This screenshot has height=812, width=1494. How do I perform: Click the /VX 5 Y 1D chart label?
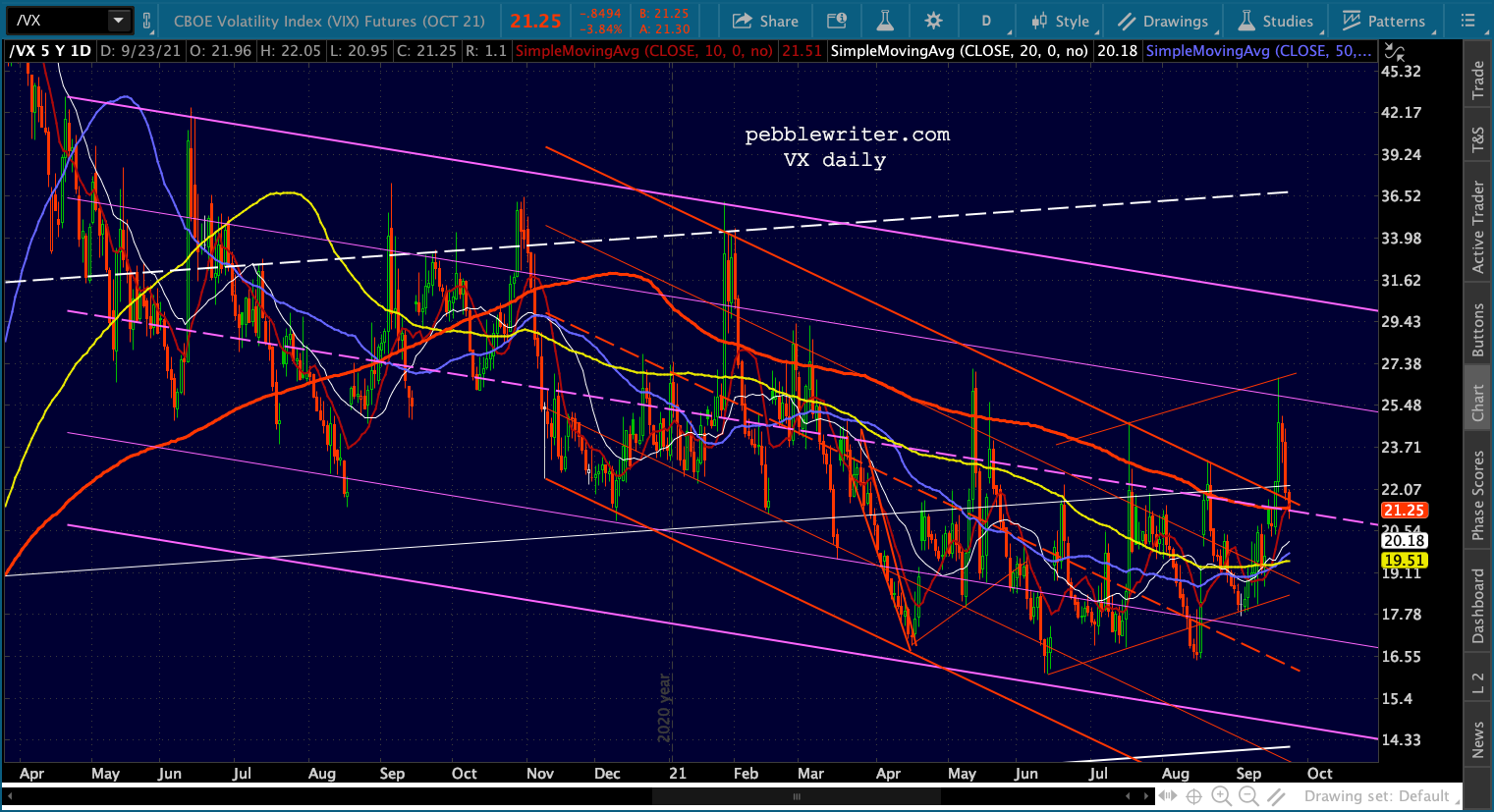pos(50,51)
